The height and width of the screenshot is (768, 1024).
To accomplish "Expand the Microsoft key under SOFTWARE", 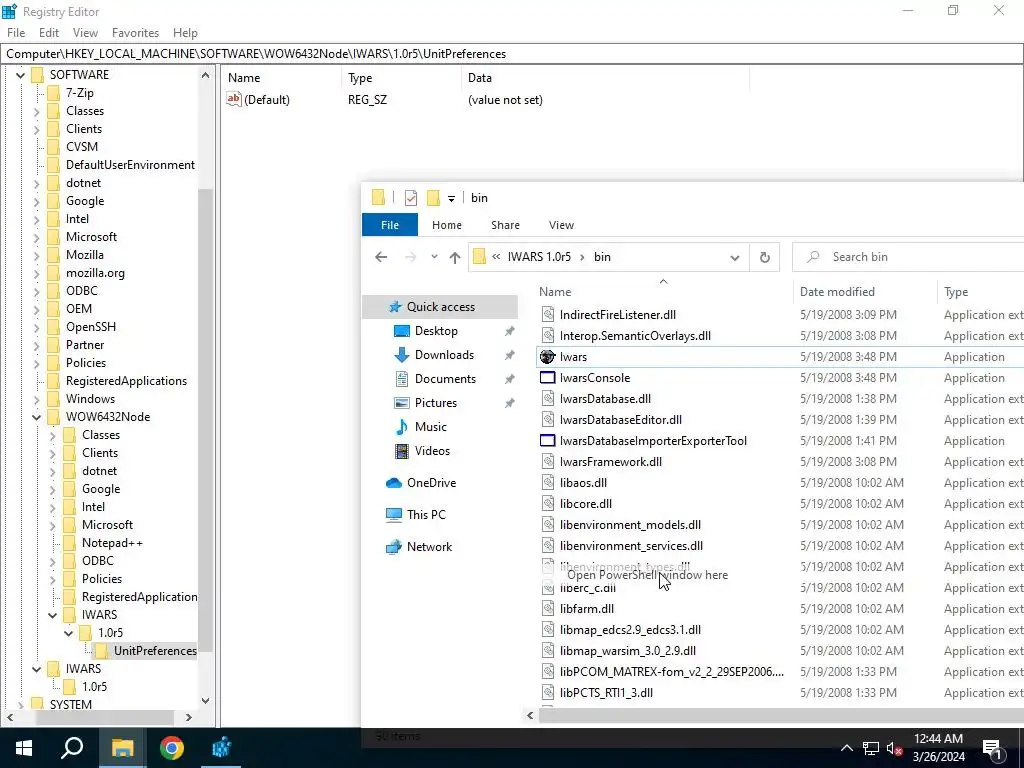I will 37,238.
